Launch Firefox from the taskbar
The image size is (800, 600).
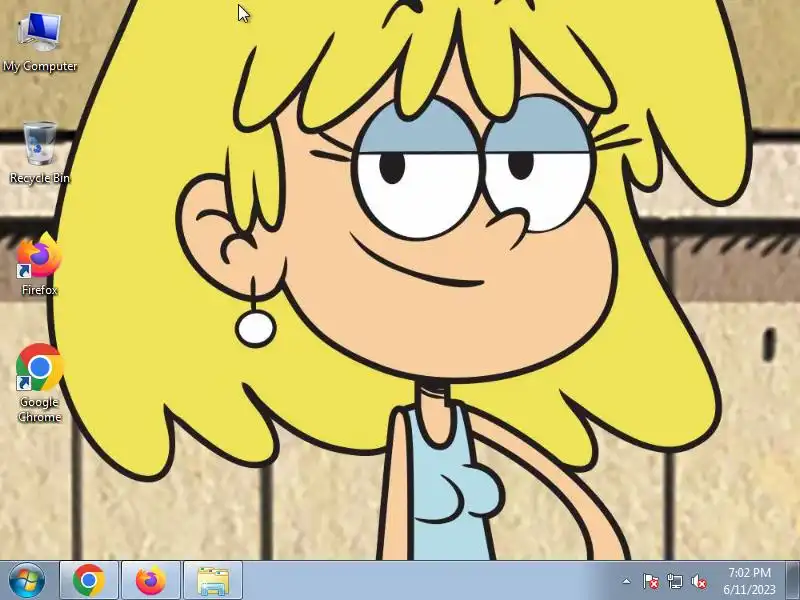coord(151,581)
